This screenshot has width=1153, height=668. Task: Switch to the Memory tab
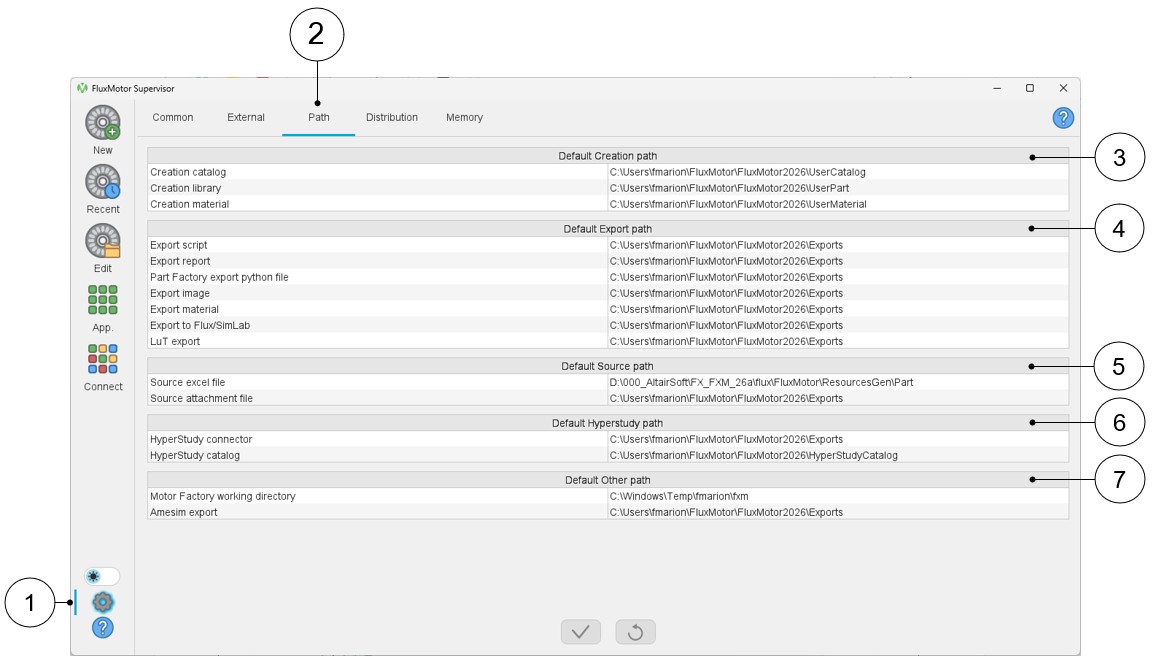point(465,118)
